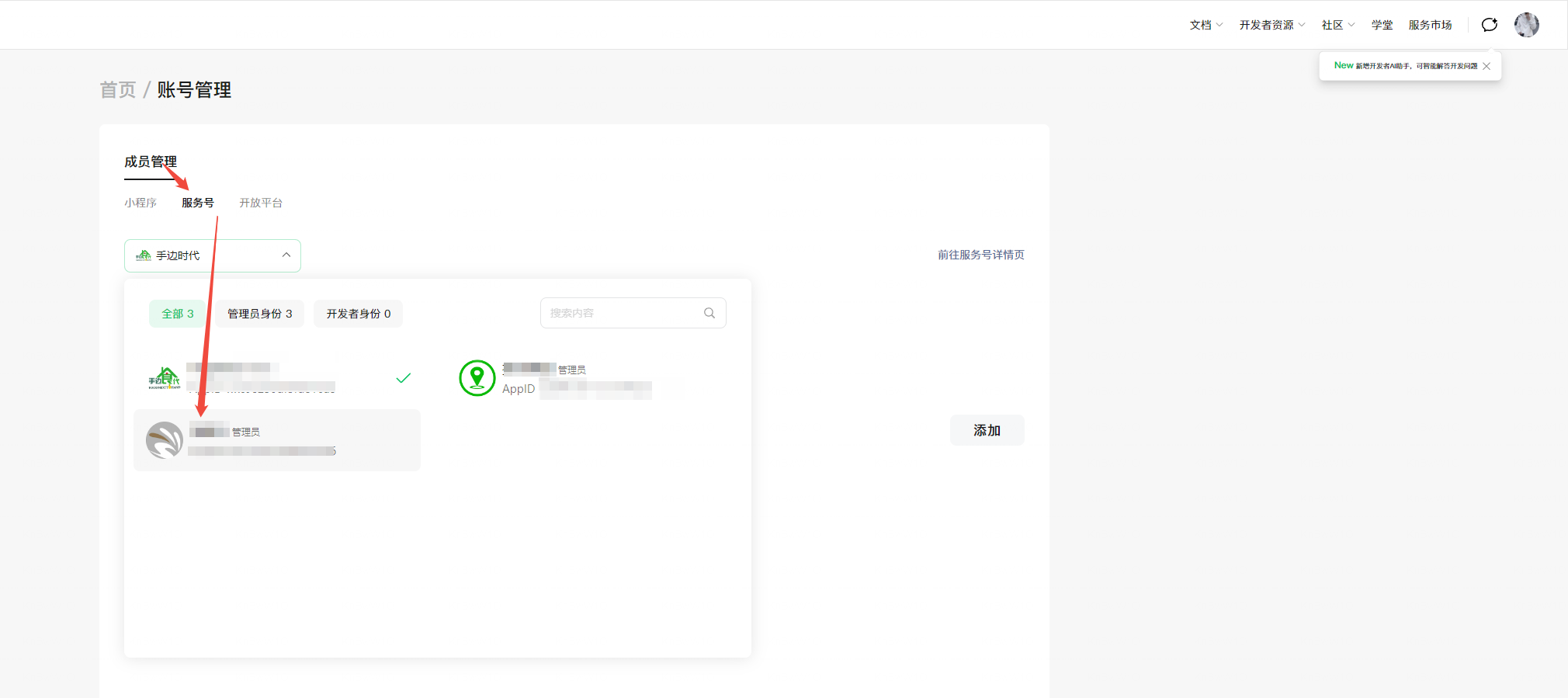This screenshot has height=698, width=1568.
Task: Select the gray swirl logo account
Action: (x=165, y=440)
